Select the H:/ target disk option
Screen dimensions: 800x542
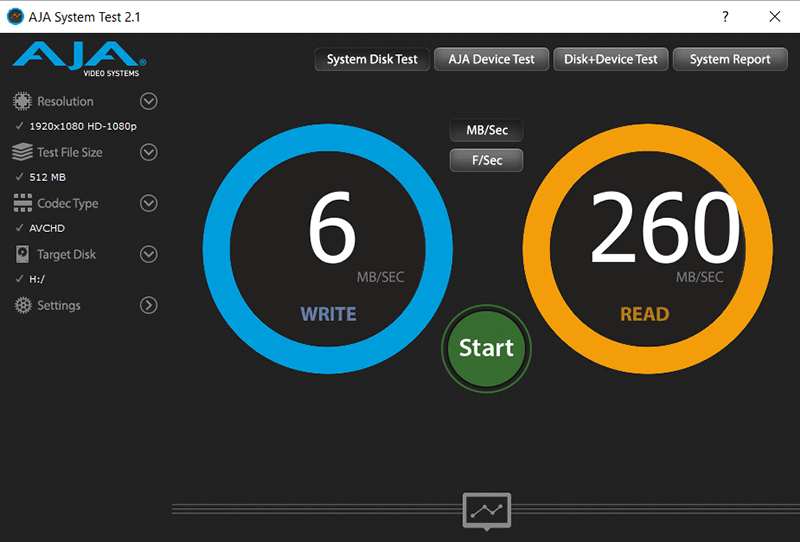point(37,279)
